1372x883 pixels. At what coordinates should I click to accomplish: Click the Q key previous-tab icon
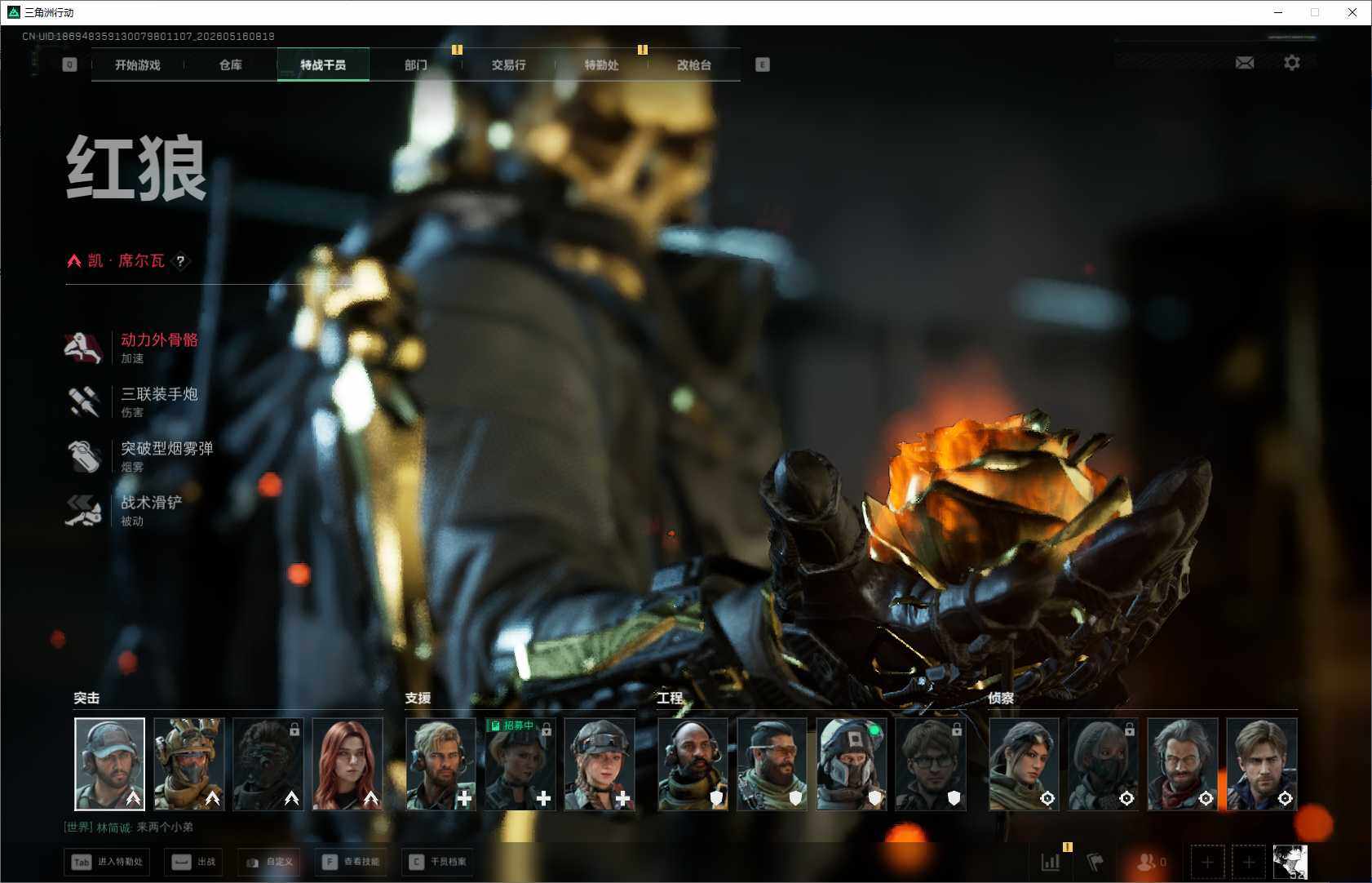(x=69, y=64)
